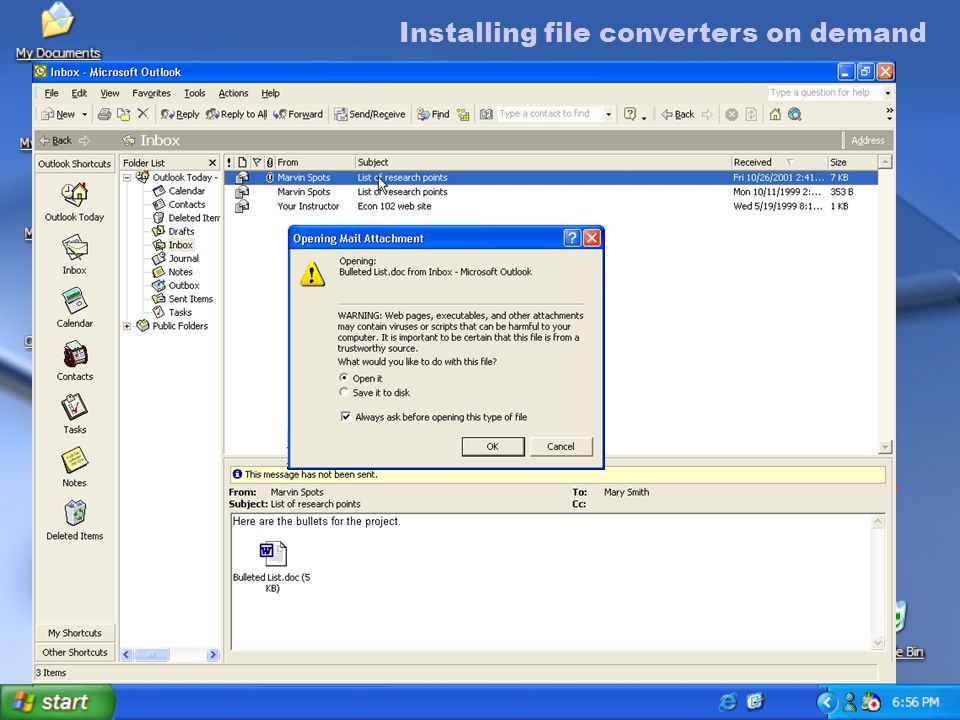
Task: Launch Internet Explorer from quick launch
Action: coord(728,702)
